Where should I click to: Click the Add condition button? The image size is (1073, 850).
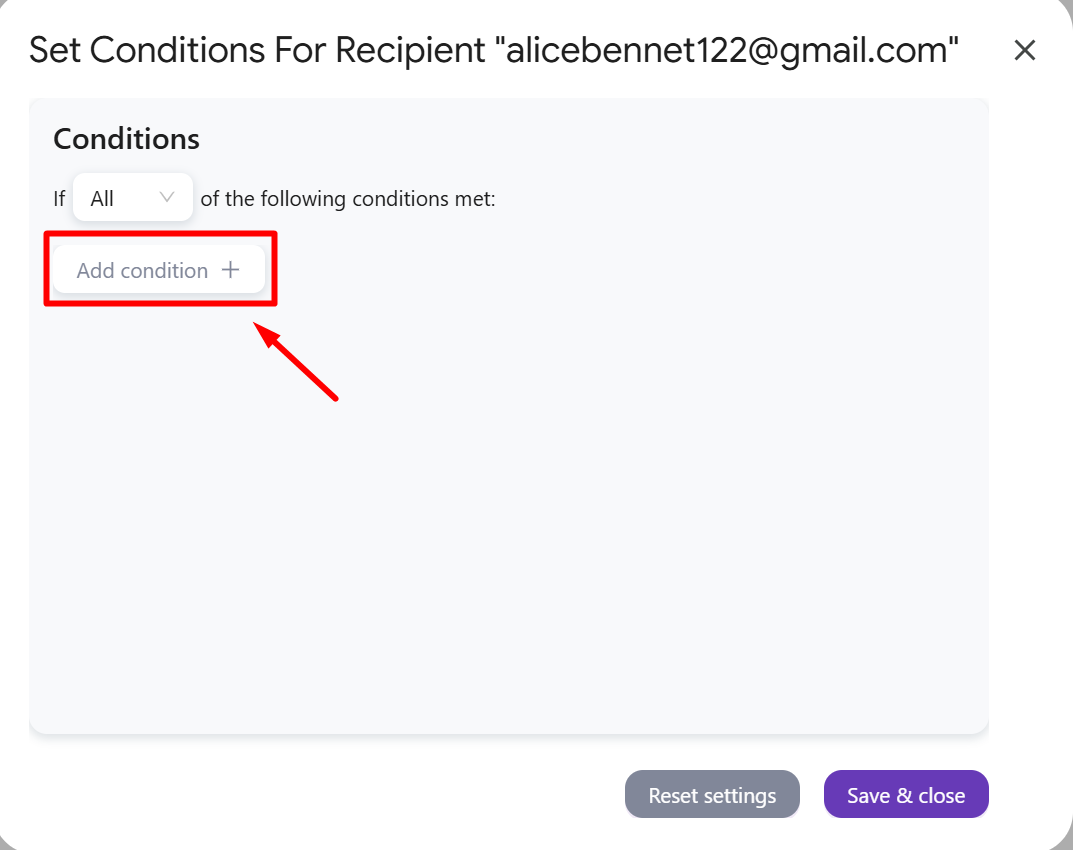[x=159, y=270]
